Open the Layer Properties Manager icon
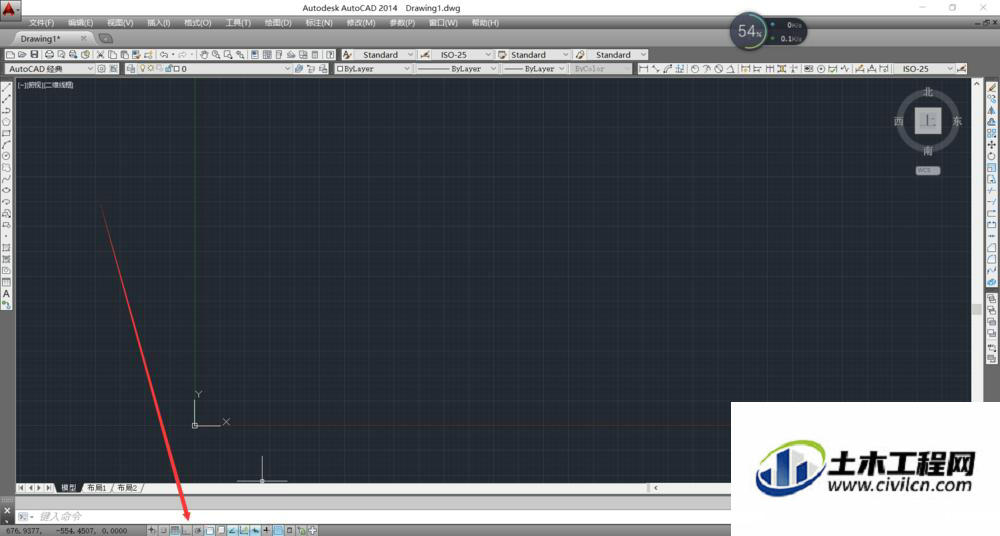This screenshot has height=536, width=1000. tap(131, 68)
